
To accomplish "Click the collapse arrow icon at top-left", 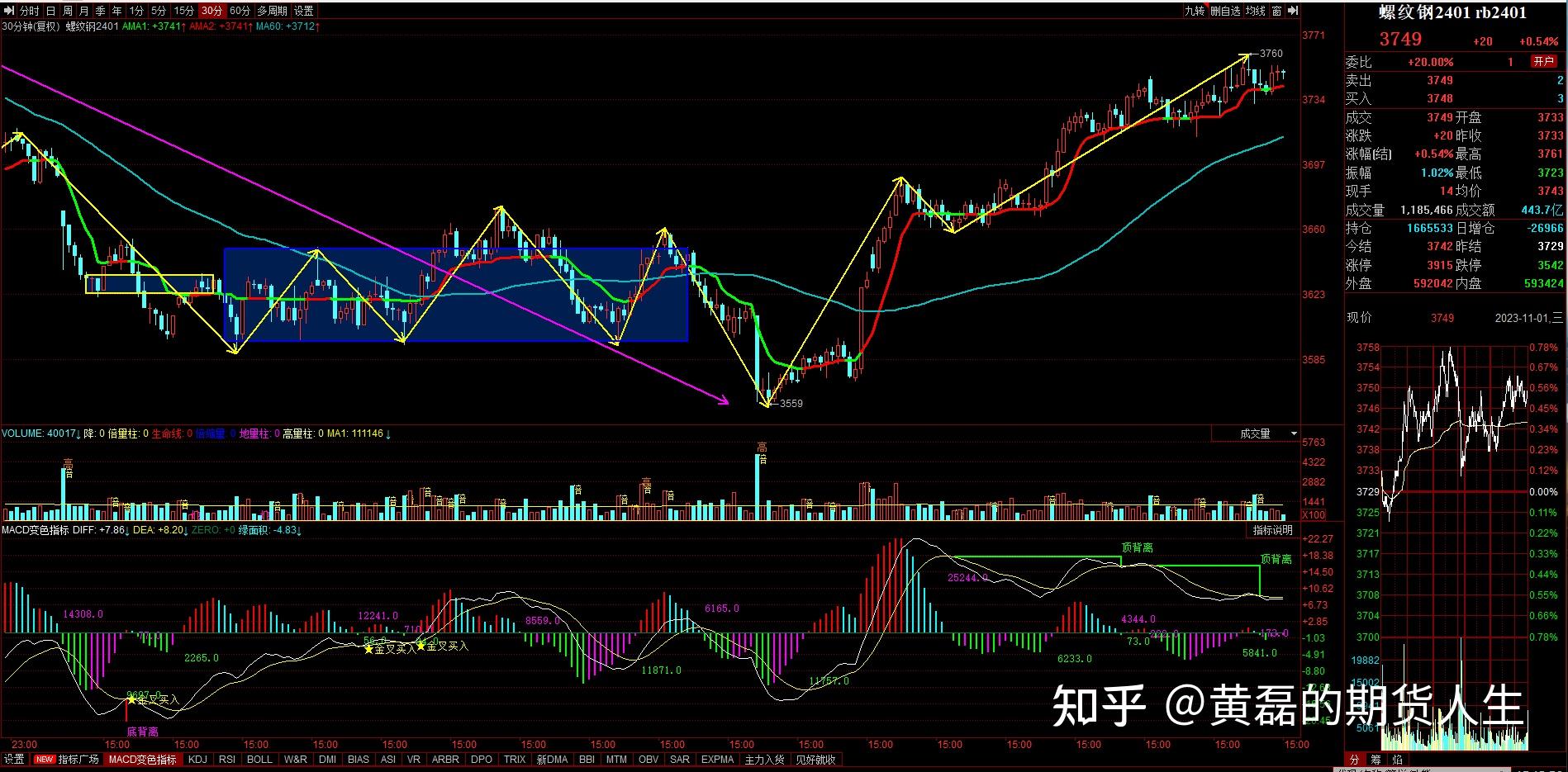I will point(9,11).
